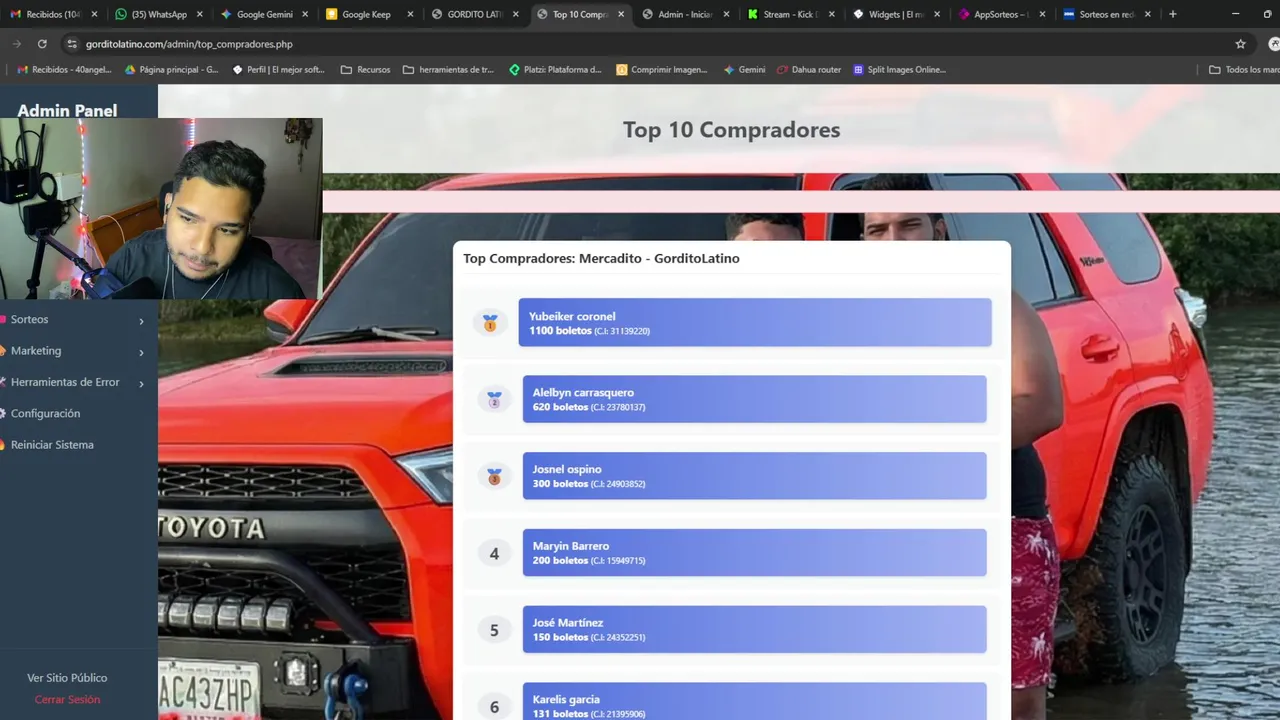Image resolution: width=1280 pixels, height=720 pixels.
Task: Click the Marketing chevron arrow
Action: pyautogui.click(x=141, y=352)
